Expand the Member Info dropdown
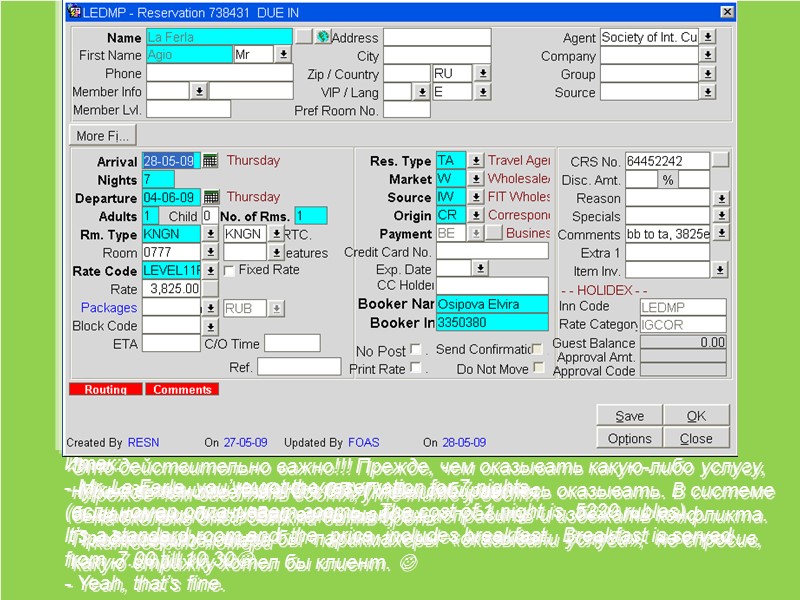Image resolution: width=800 pixels, height=600 pixels. (199, 91)
